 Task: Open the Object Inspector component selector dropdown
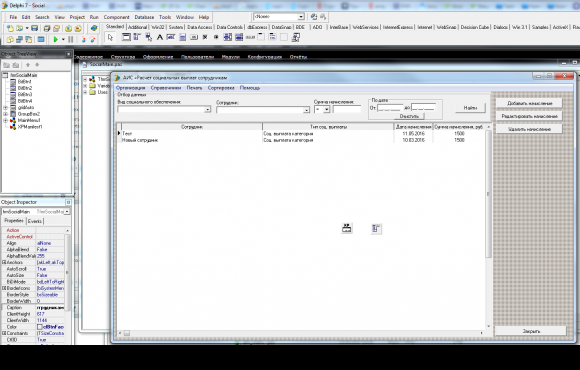tap(67, 212)
